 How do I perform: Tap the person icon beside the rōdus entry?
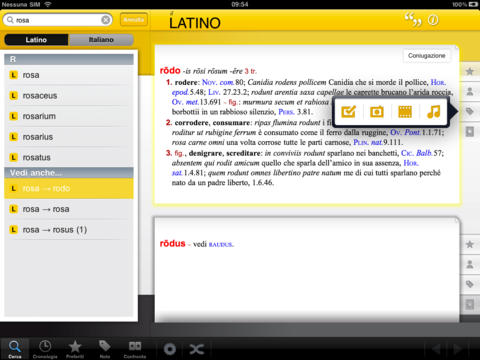coord(470,265)
